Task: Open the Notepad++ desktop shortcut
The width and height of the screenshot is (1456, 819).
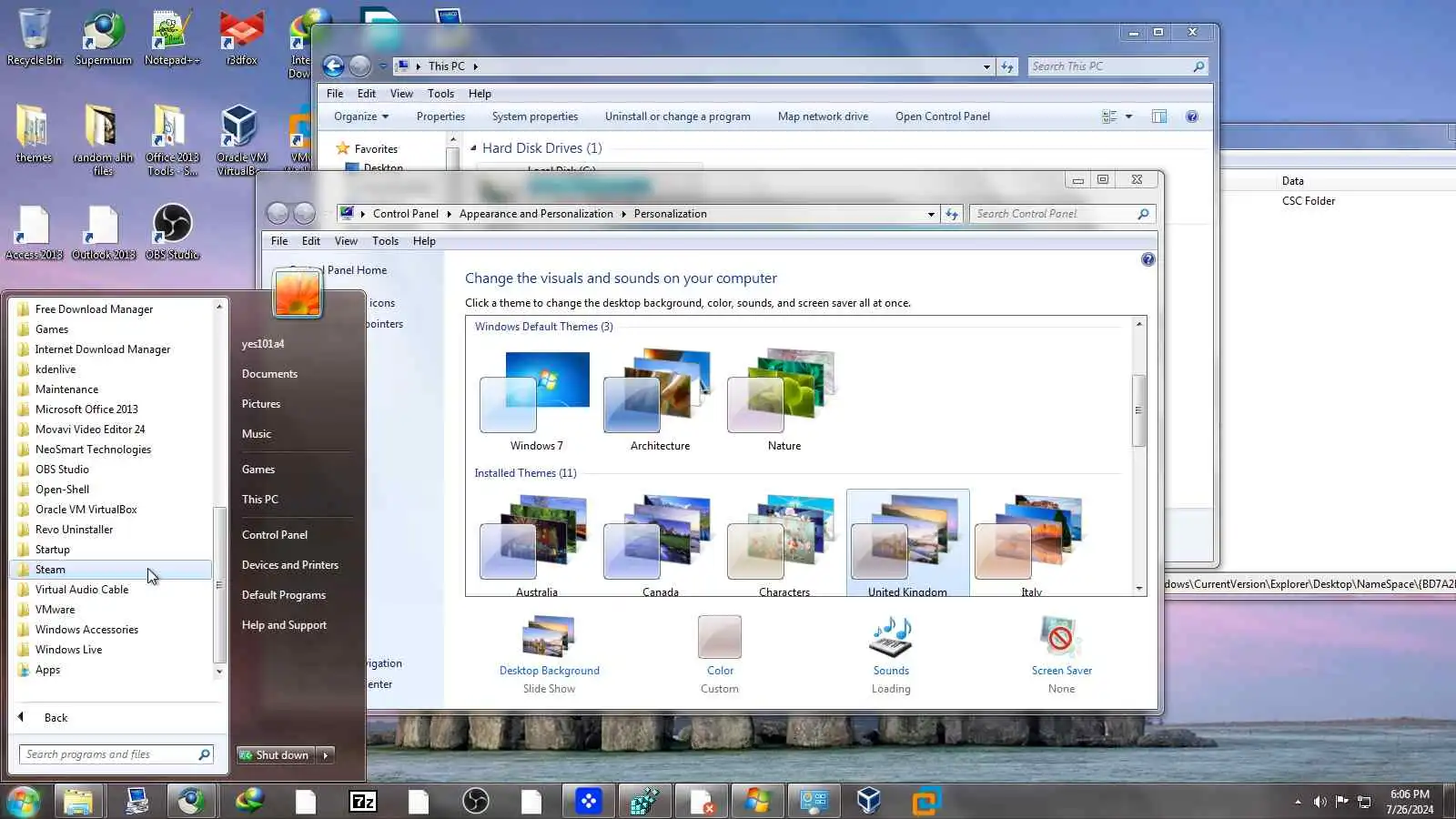Action: pyautogui.click(x=171, y=36)
